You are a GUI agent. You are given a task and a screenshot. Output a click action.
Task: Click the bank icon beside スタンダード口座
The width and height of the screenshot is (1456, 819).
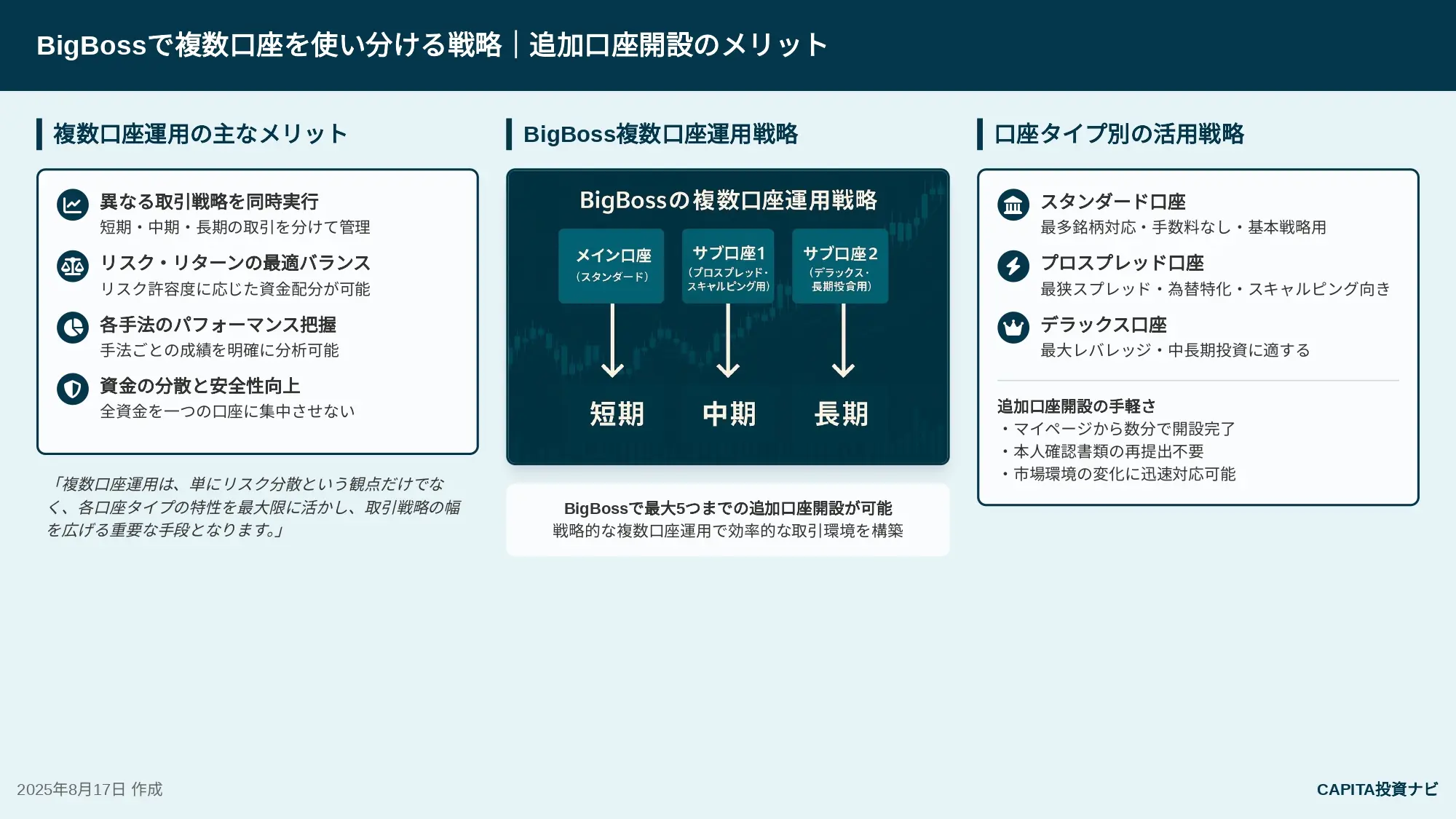(1013, 205)
